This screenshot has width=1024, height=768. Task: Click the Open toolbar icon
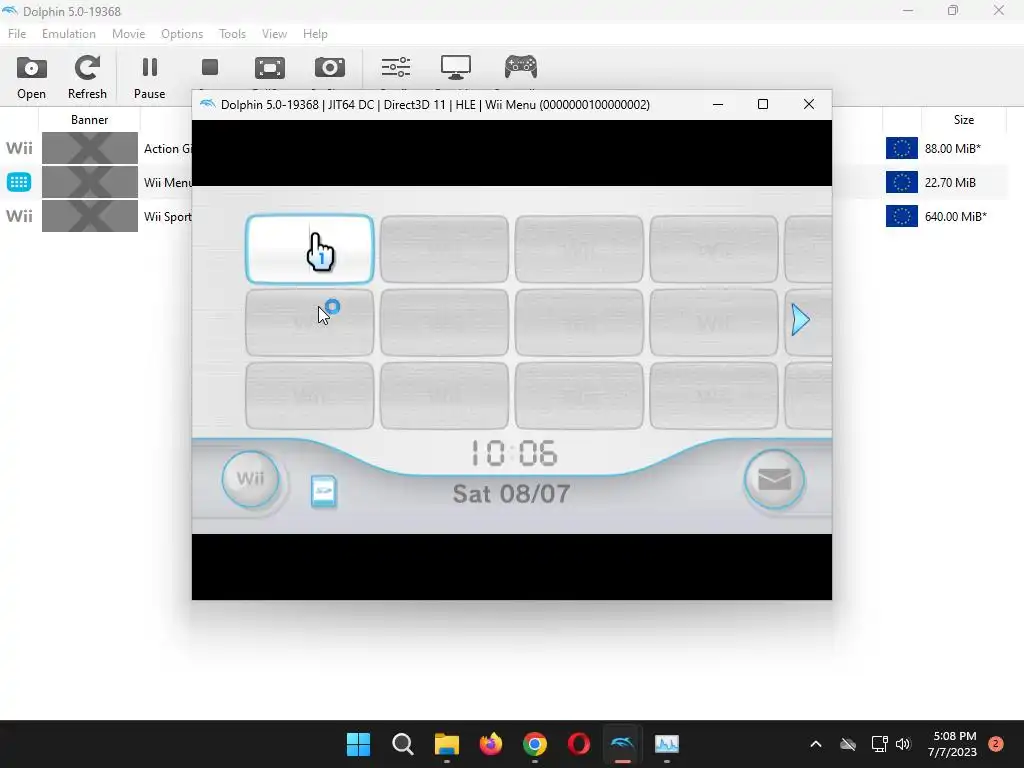(x=31, y=77)
